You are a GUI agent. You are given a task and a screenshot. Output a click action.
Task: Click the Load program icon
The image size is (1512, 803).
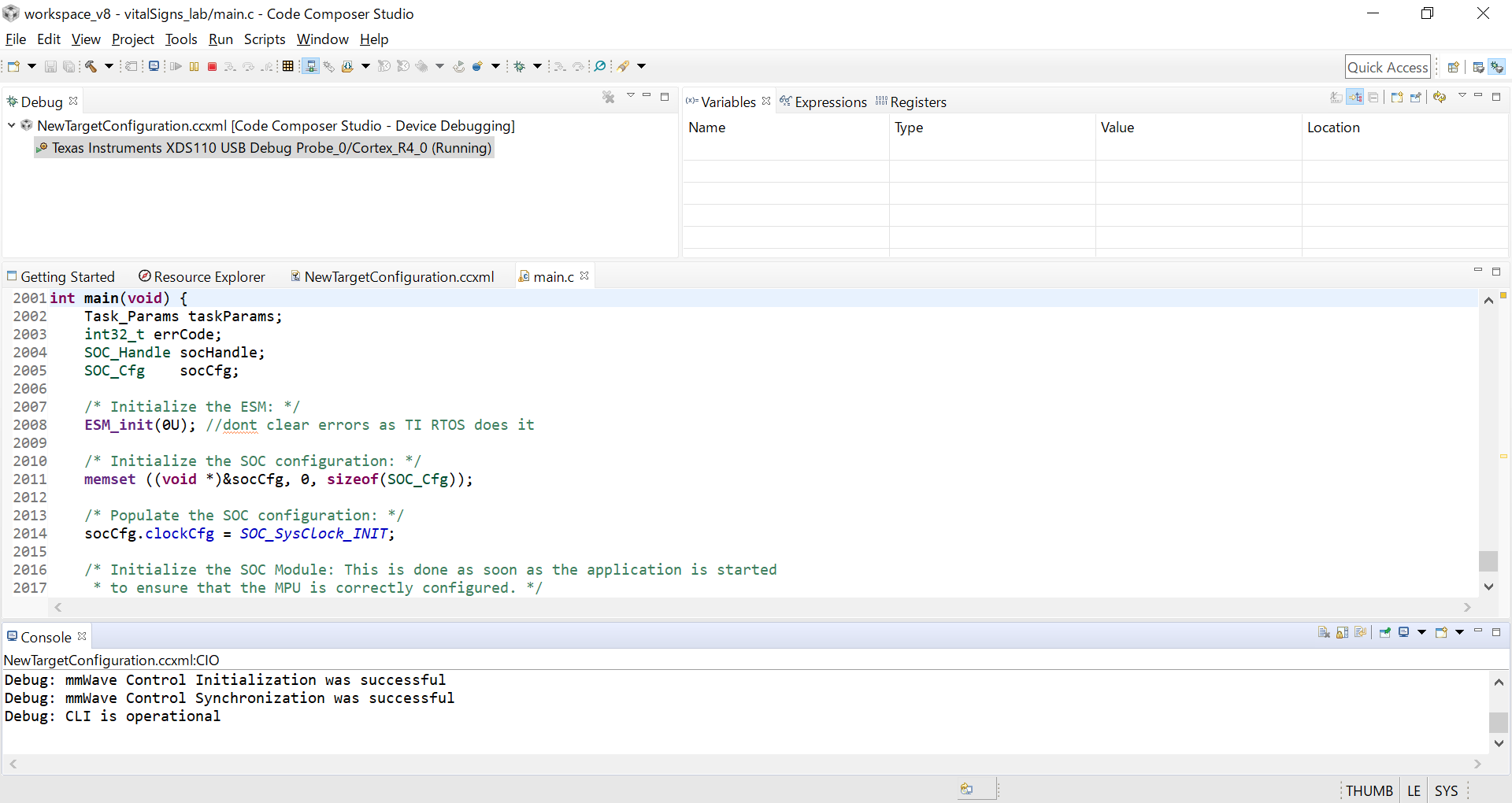[x=347, y=66]
